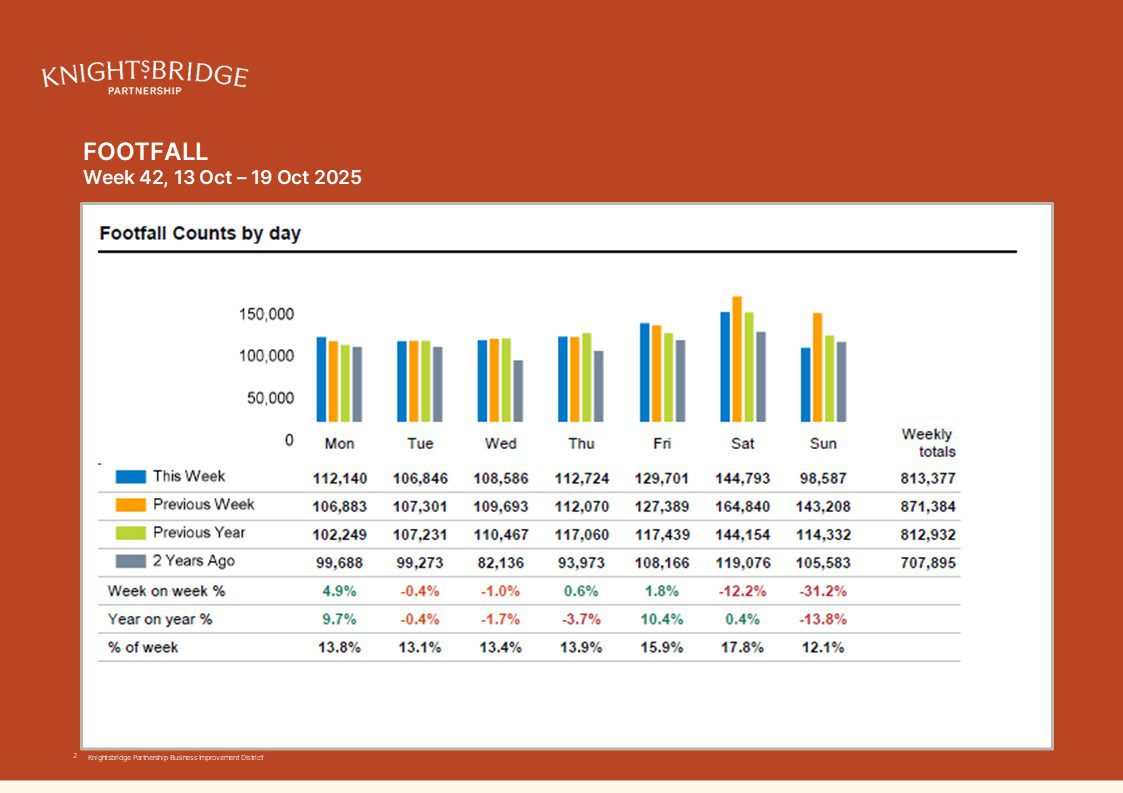Screen dimensions: 1123x793
Task: Click the orange bar for Sunday
Action: point(817,367)
